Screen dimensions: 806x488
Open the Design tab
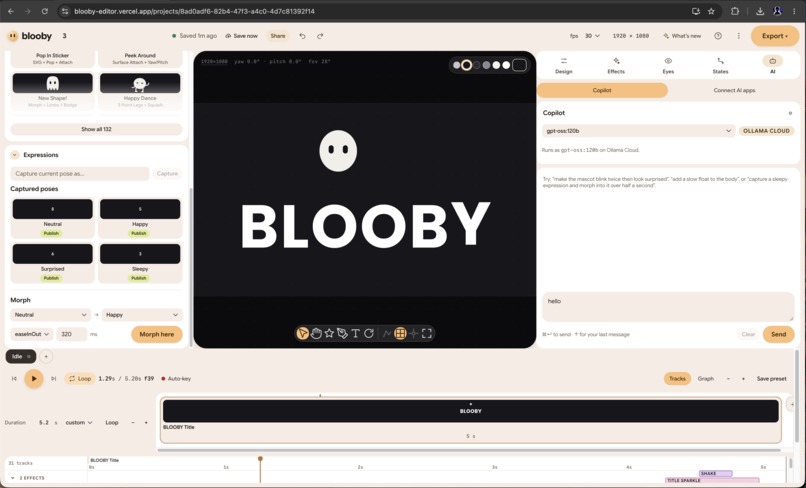click(563, 65)
